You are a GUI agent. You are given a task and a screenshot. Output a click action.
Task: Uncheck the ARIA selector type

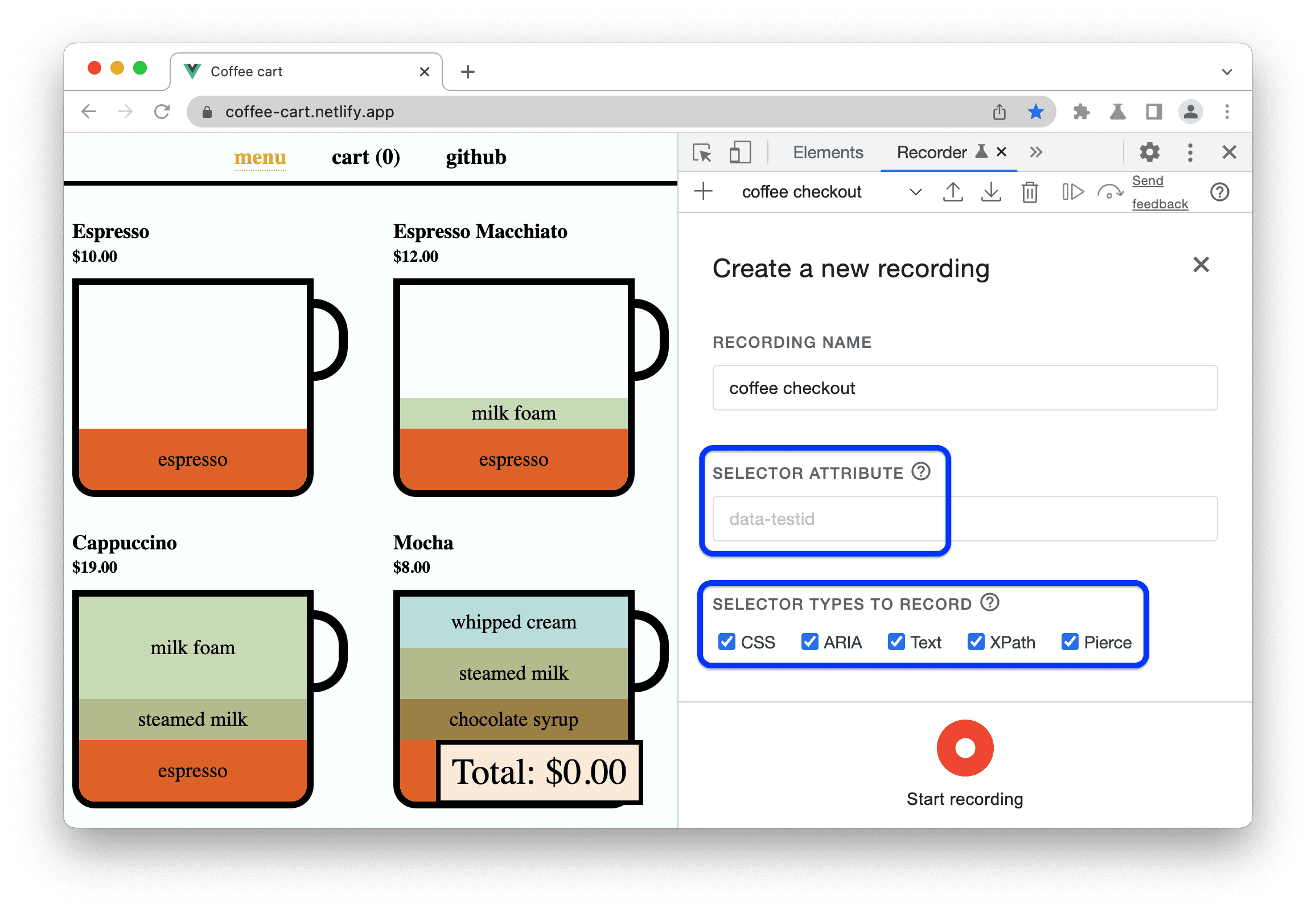point(810,642)
